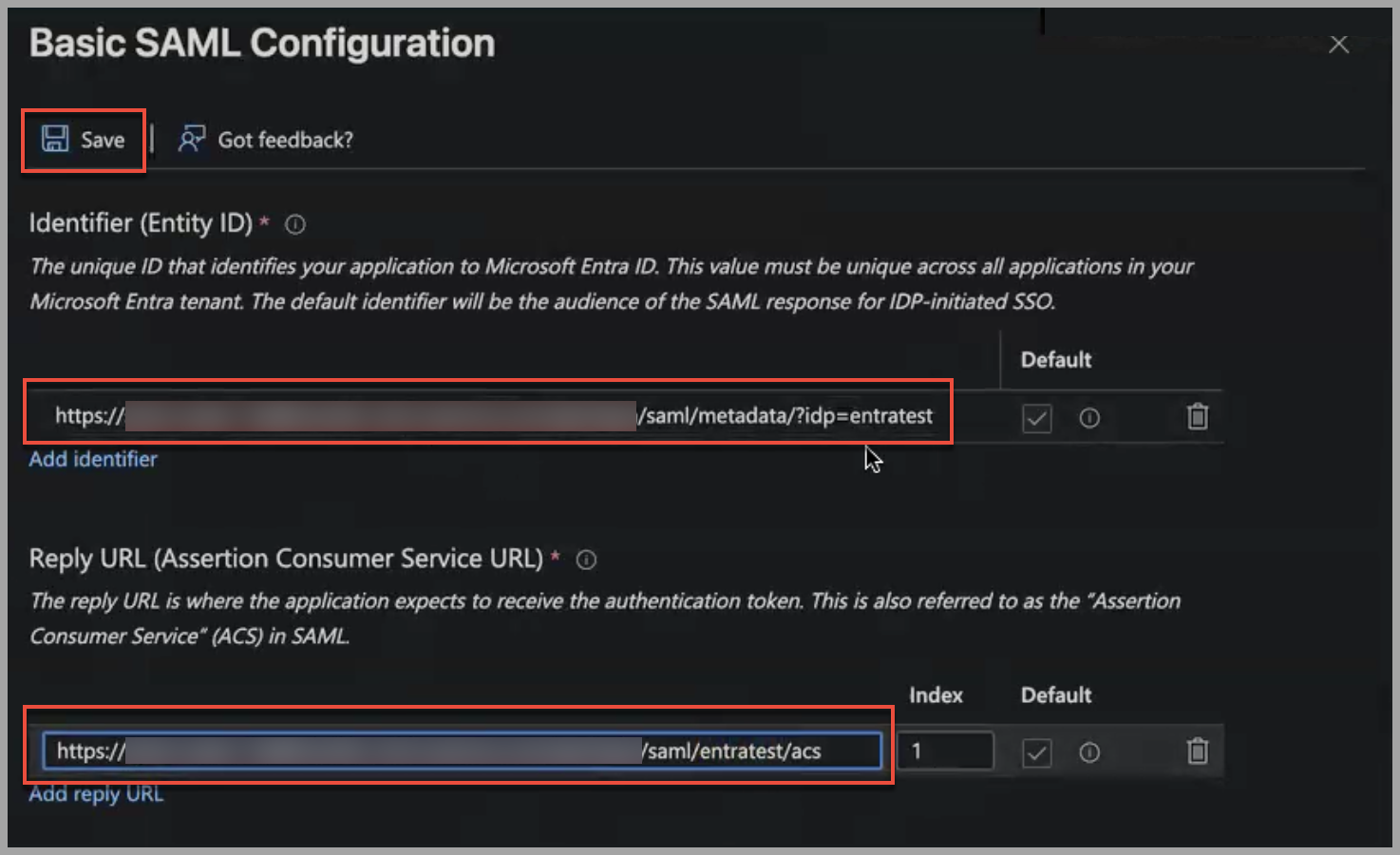Open the Got feedback? link
1400x855 pixels.
(285, 140)
